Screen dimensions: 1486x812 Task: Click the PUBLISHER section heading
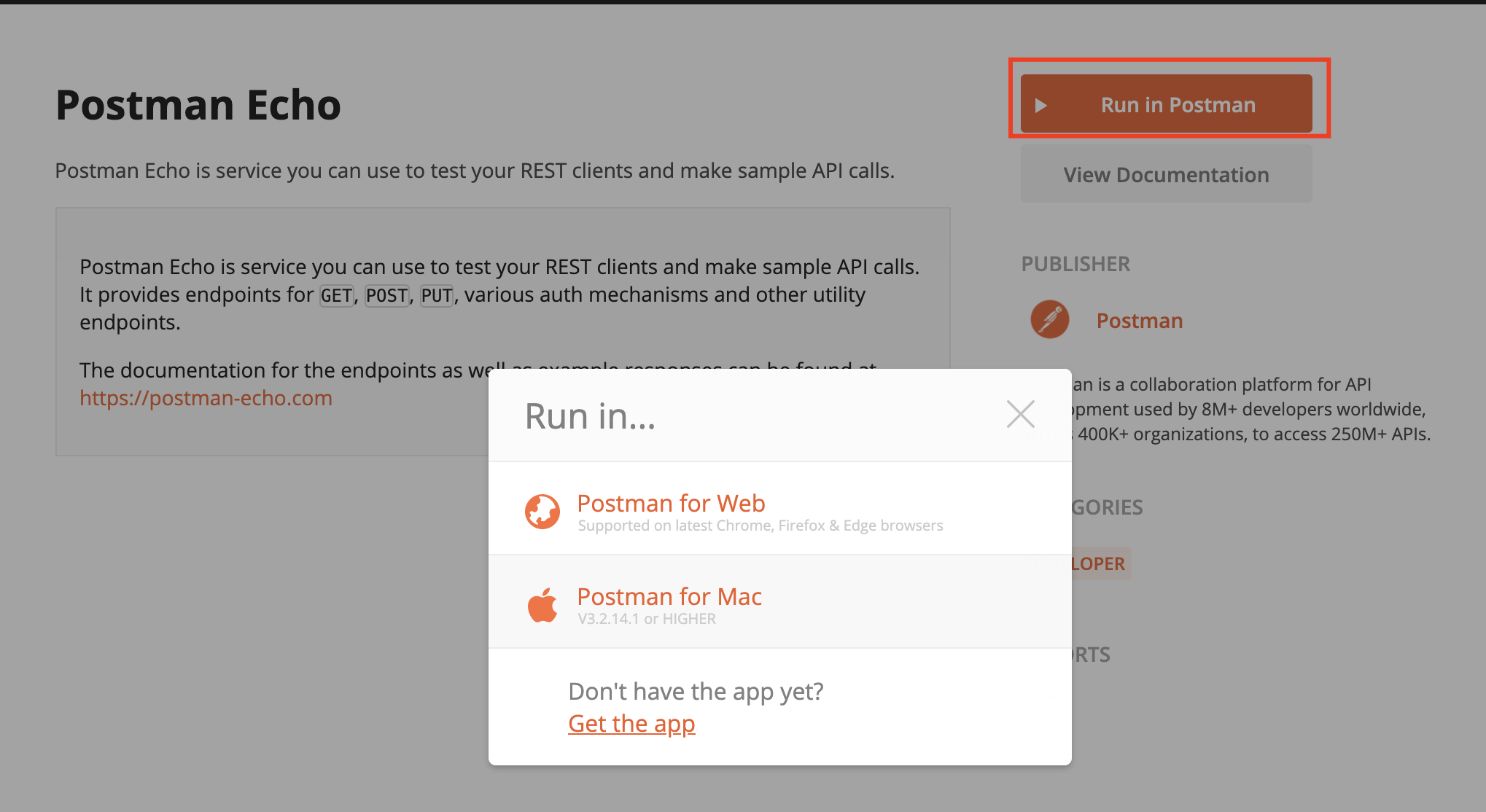[1075, 264]
